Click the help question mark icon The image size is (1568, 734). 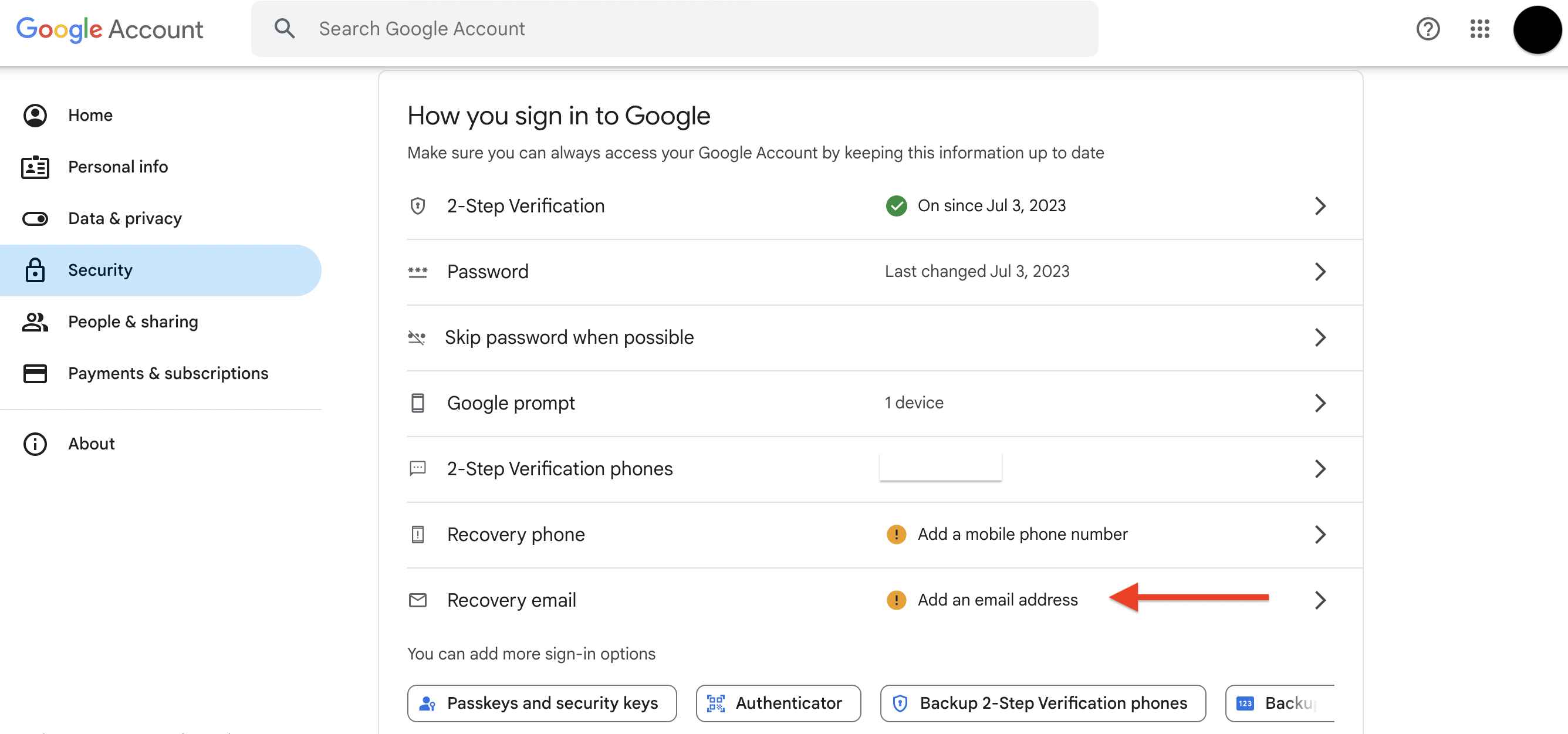click(1427, 29)
